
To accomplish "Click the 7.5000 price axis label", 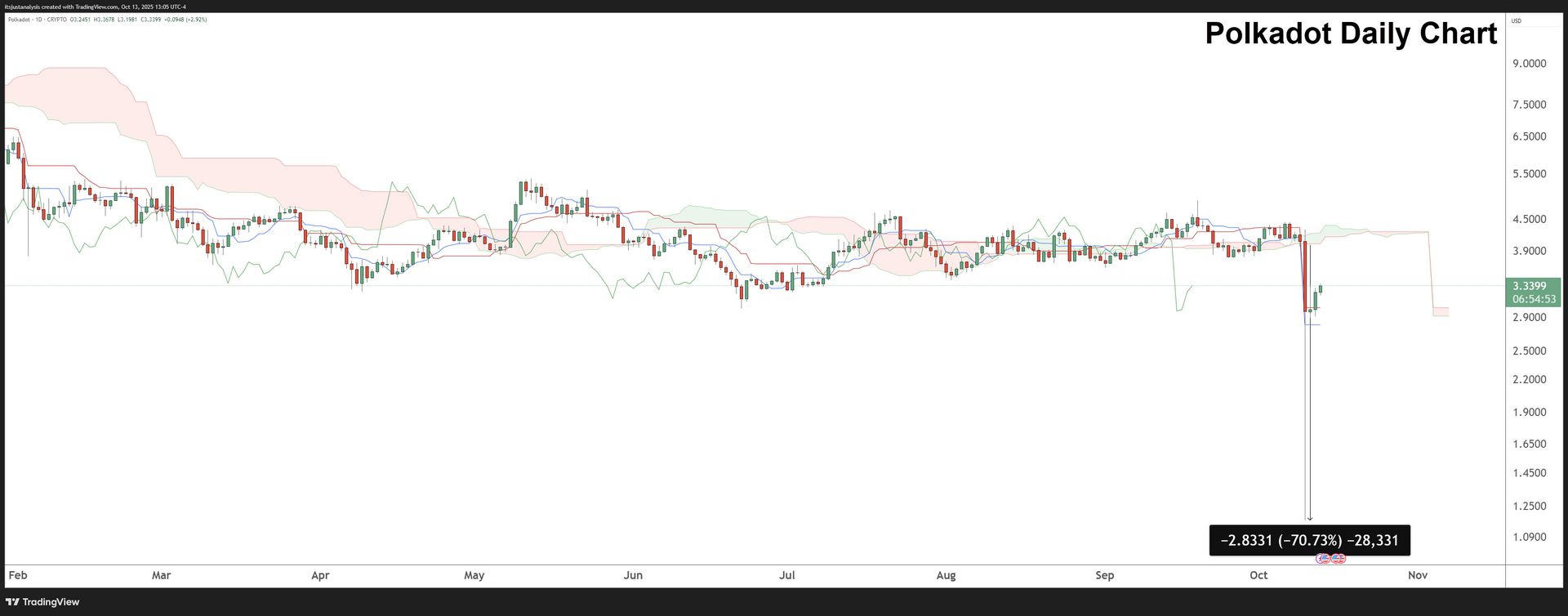I will [x=1529, y=105].
